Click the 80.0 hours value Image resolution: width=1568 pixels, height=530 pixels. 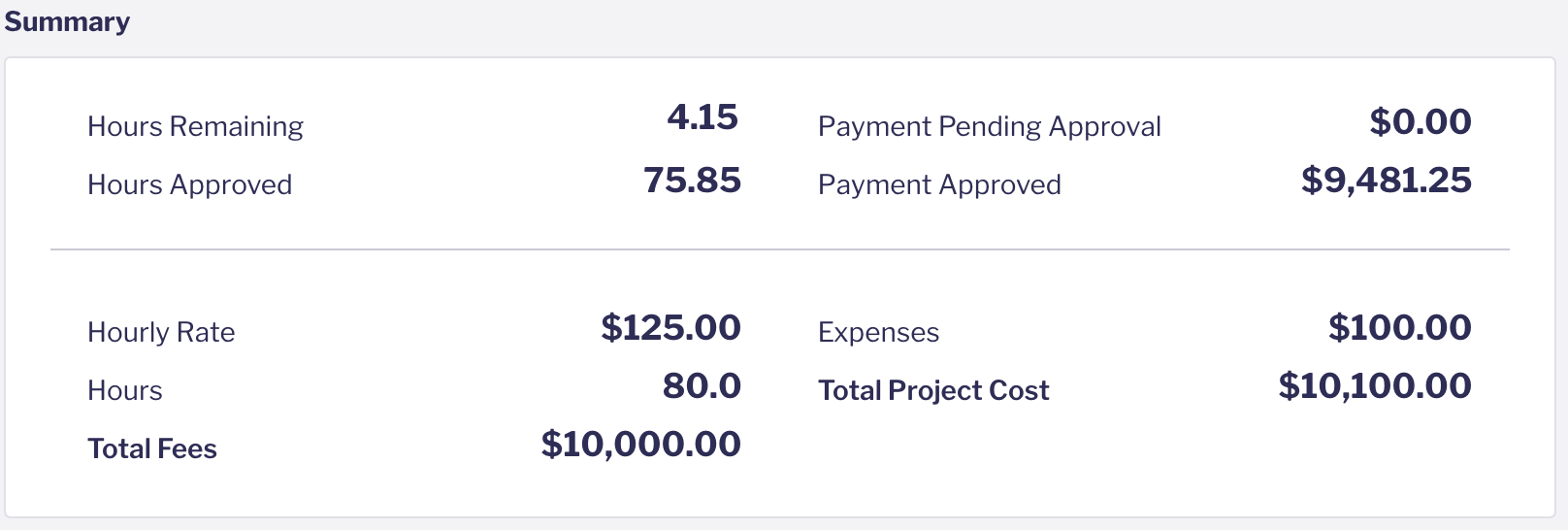(x=702, y=386)
